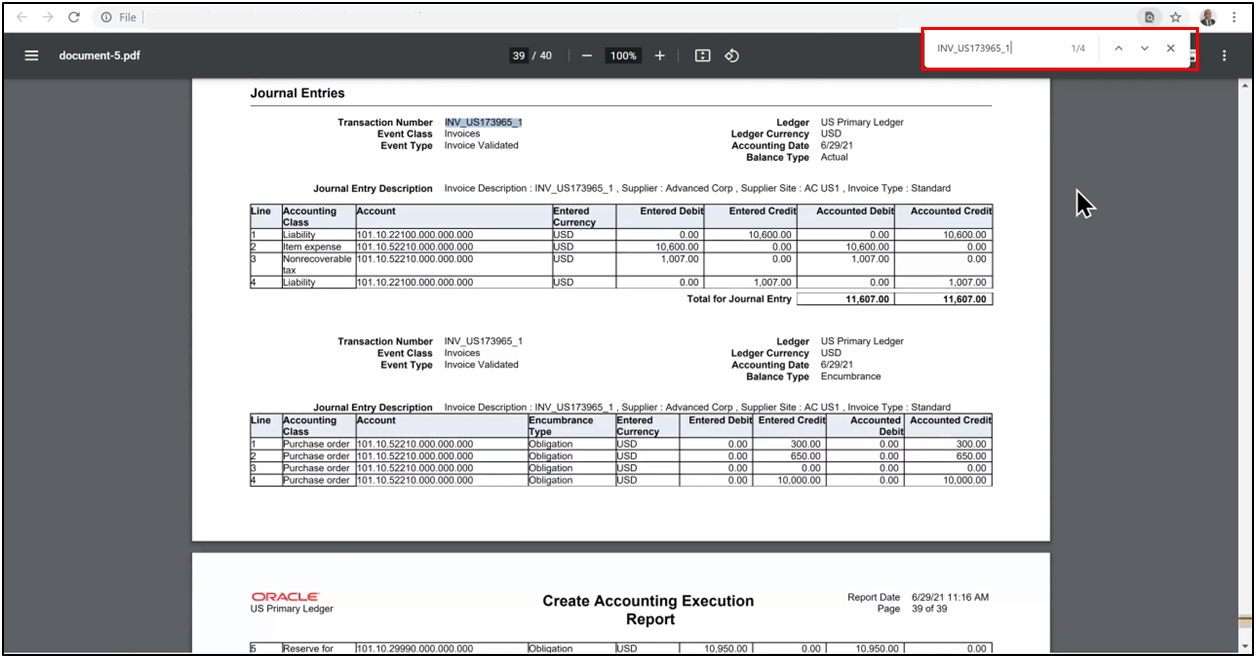Image resolution: width=1256 pixels, height=660 pixels.
Task: Rotate the PDF counterclockwise
Action: click(732, 55)
